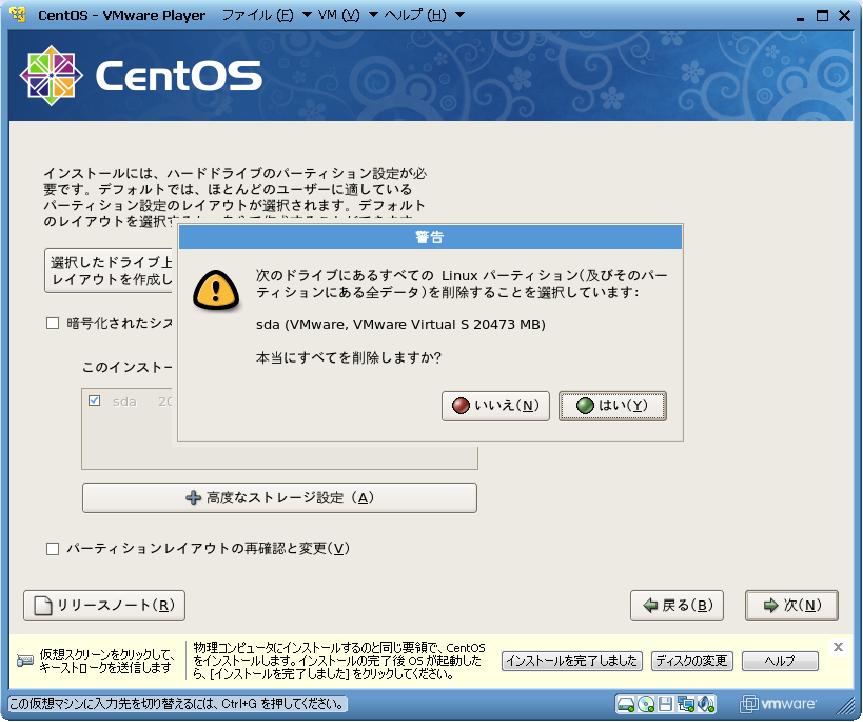Cancel deletion with いいえ(N) button
Screen dimensions: 863x722
495,406
